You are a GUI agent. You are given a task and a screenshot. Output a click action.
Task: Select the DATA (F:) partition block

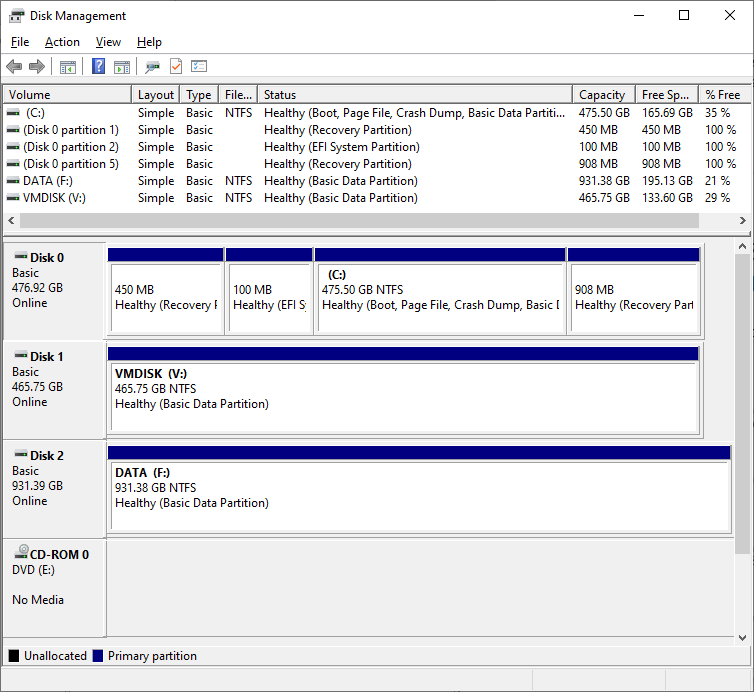pos(419,489)
